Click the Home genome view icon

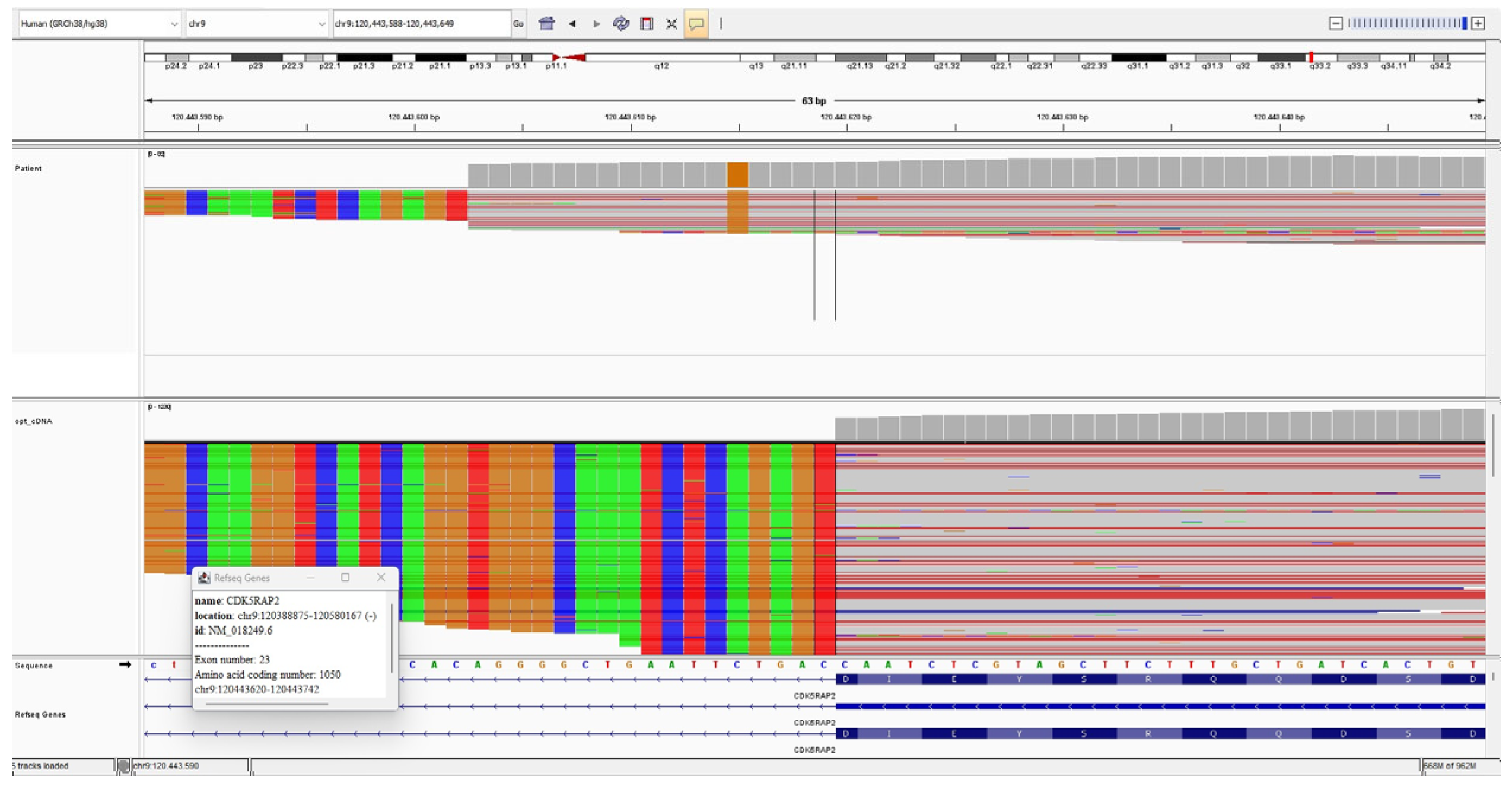pos(546,24)
